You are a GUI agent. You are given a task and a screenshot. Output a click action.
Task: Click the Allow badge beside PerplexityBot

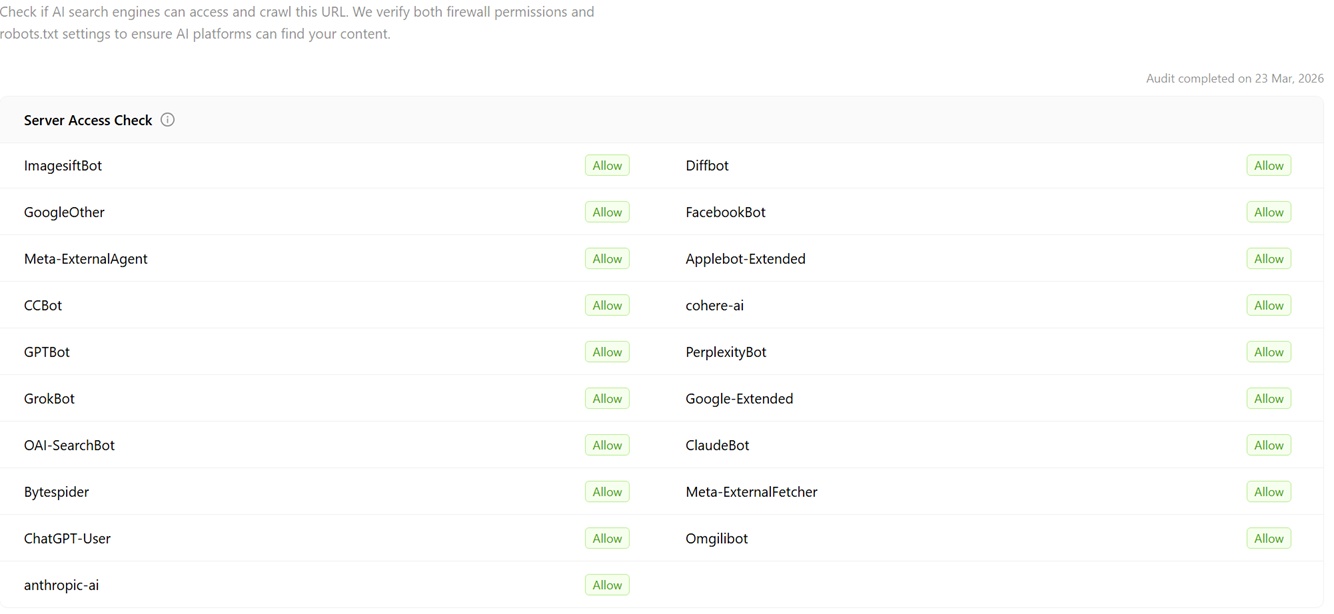coord(1268,352)
